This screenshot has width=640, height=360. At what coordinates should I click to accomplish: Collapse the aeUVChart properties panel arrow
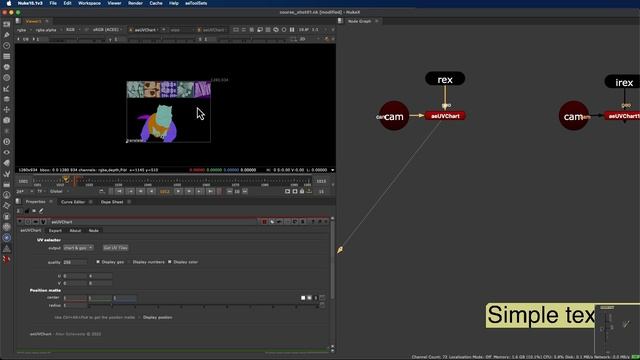[x=20, y=222]
